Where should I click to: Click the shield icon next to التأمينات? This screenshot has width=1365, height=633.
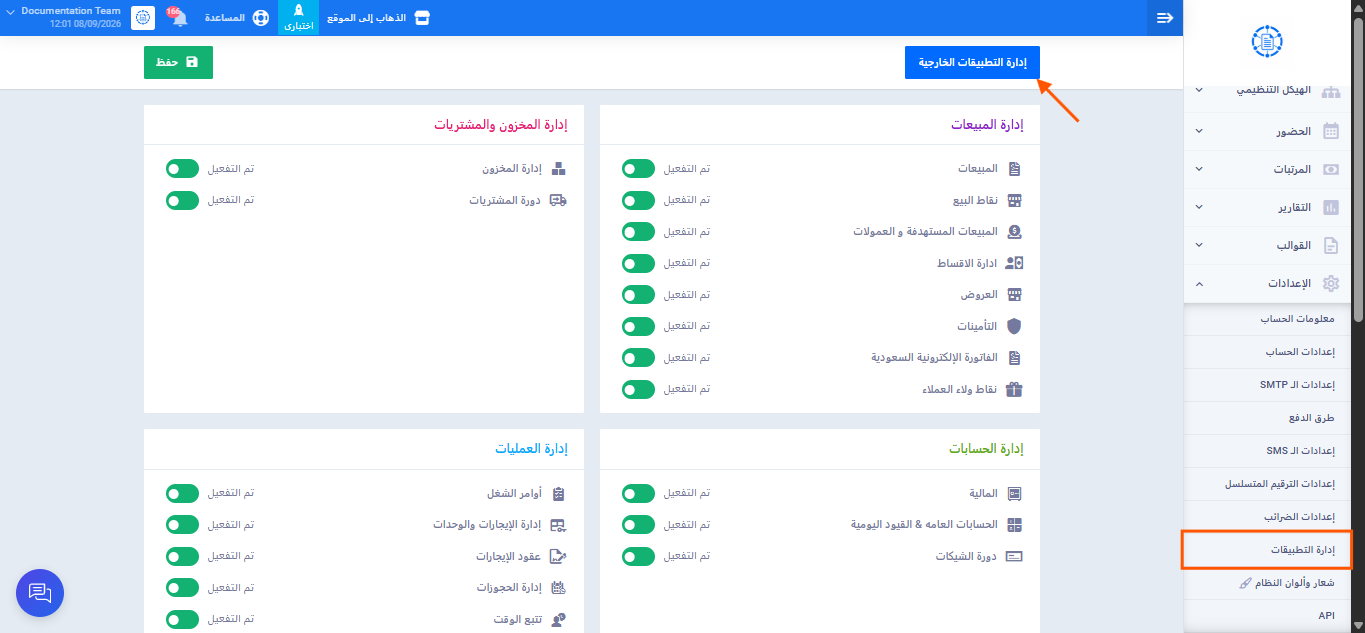(x=1014, y=326)
